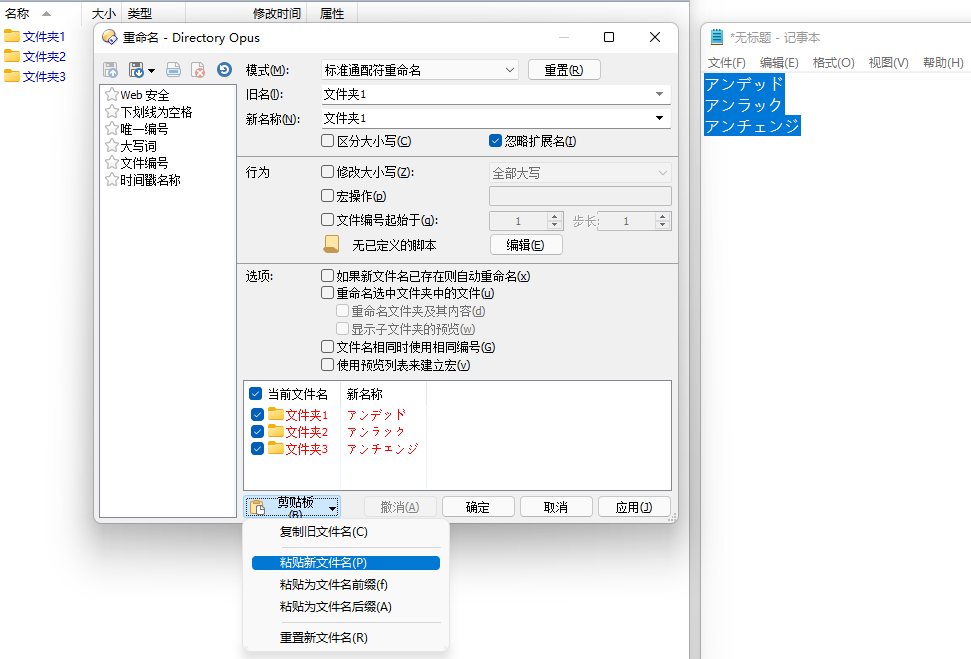Open Notepad 帮助(H) menu
Screen dimensions: 971x659
(x=943, y=63)
